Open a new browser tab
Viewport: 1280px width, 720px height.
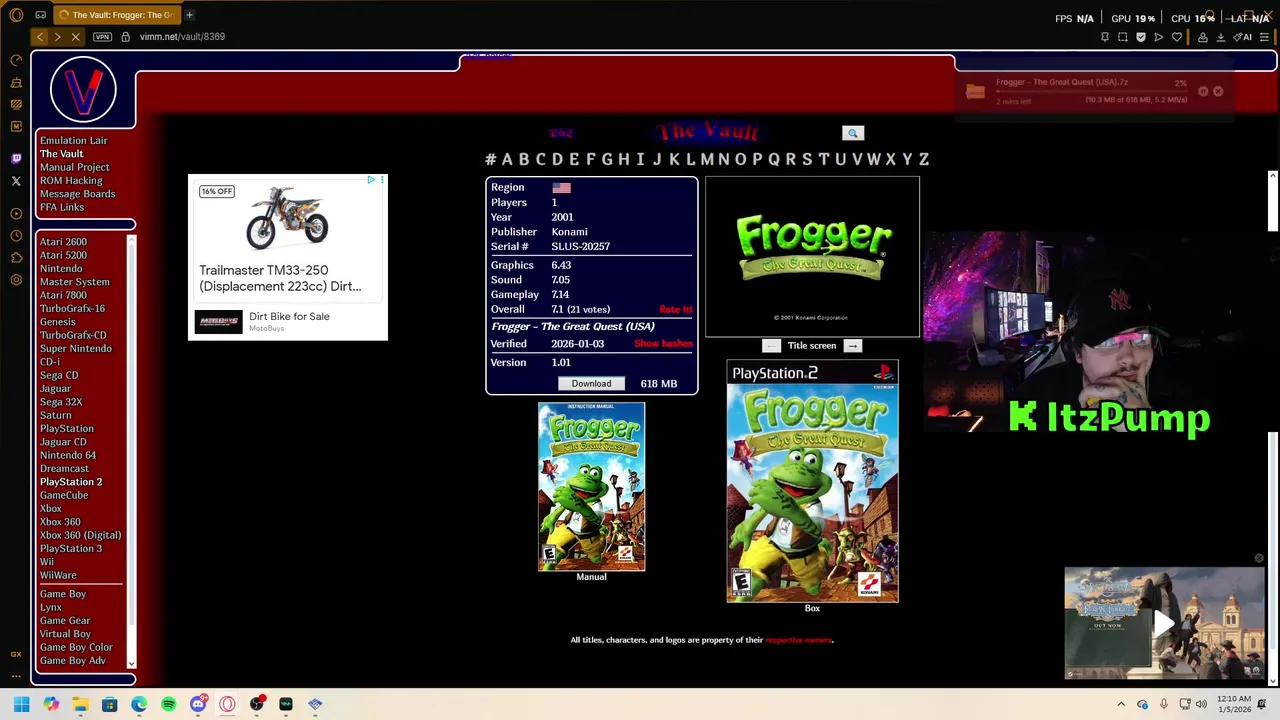pos(189,15)
